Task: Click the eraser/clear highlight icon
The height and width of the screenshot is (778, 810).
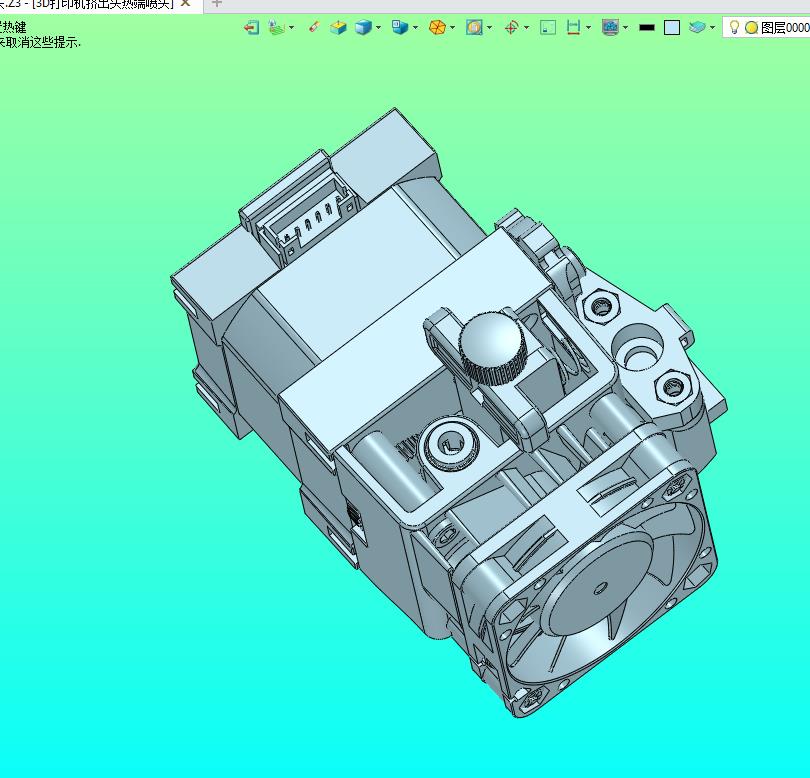Action: click(x=314, y=27)
